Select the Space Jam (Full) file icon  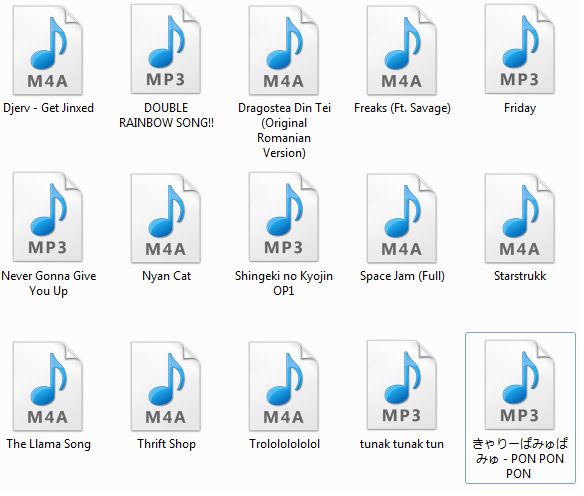[402, 219]
